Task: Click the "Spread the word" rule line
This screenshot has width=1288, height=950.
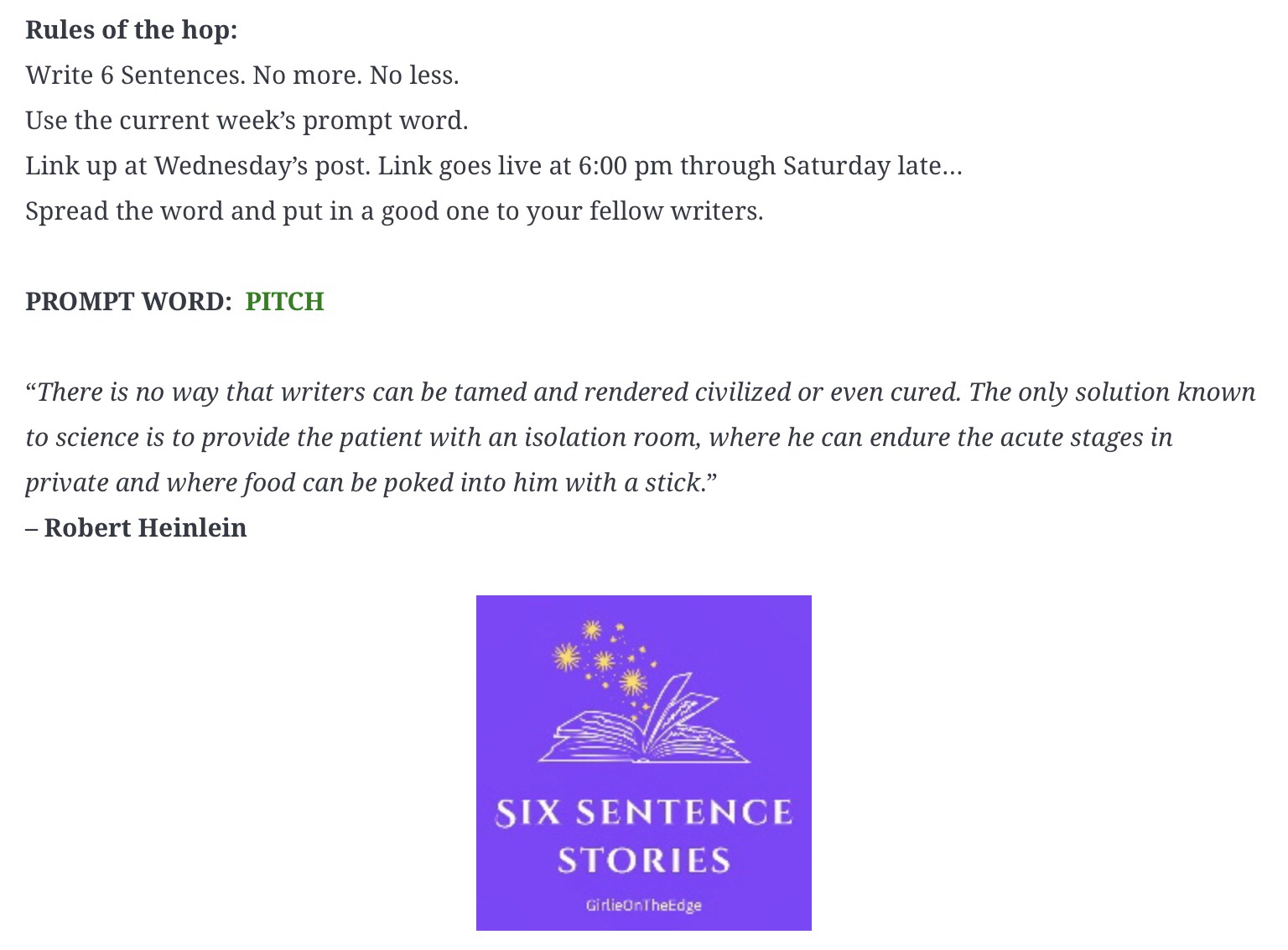Action: [x=394, y=211]
